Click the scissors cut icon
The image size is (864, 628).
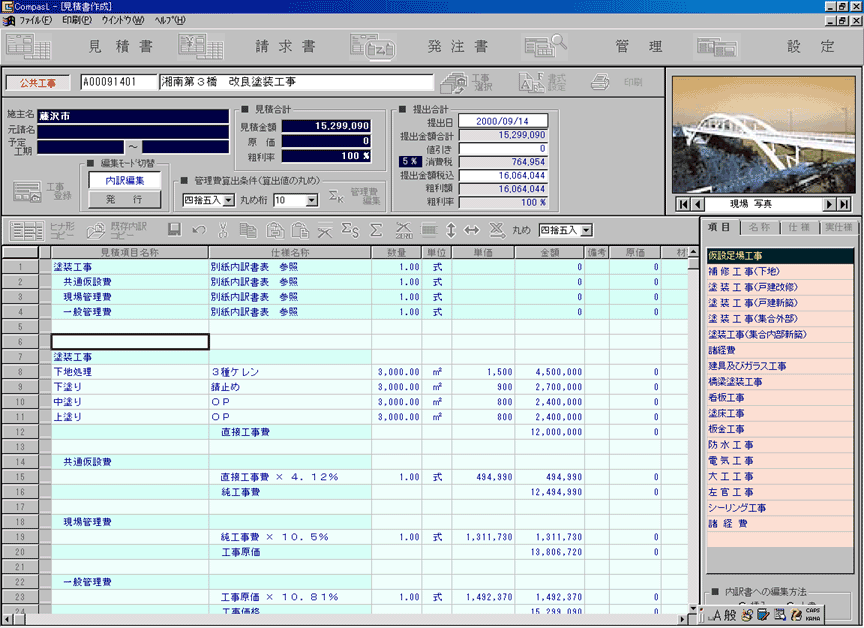tap(223, 230)
